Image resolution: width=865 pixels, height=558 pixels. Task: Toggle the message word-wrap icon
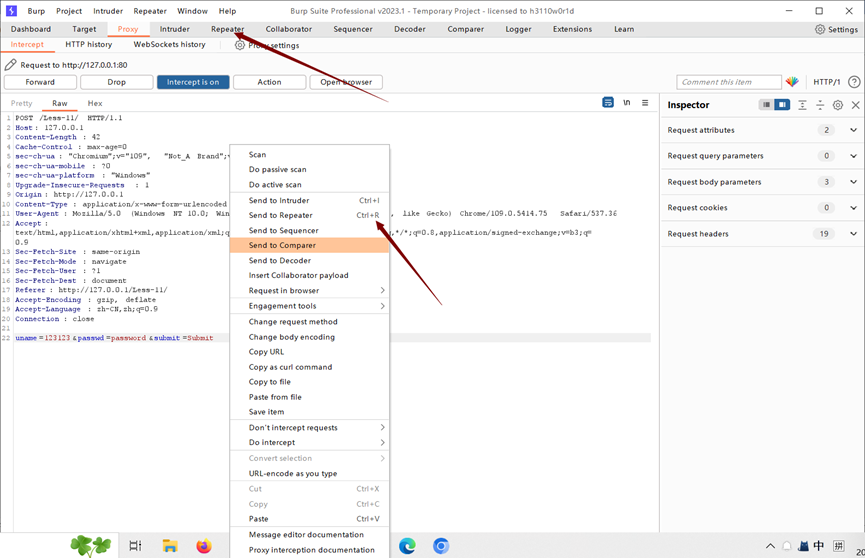pyautogui.click(x=608, y=103)
